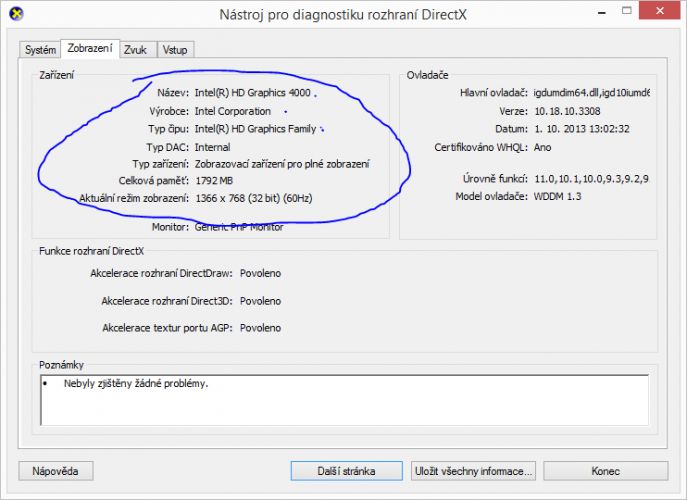Click the Další stránka button
This screenshot has width=687, height=500.
346,471
